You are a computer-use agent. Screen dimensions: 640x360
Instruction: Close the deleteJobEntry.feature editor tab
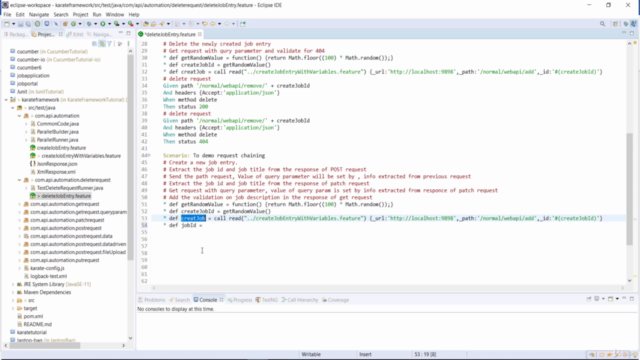point(200,34)
